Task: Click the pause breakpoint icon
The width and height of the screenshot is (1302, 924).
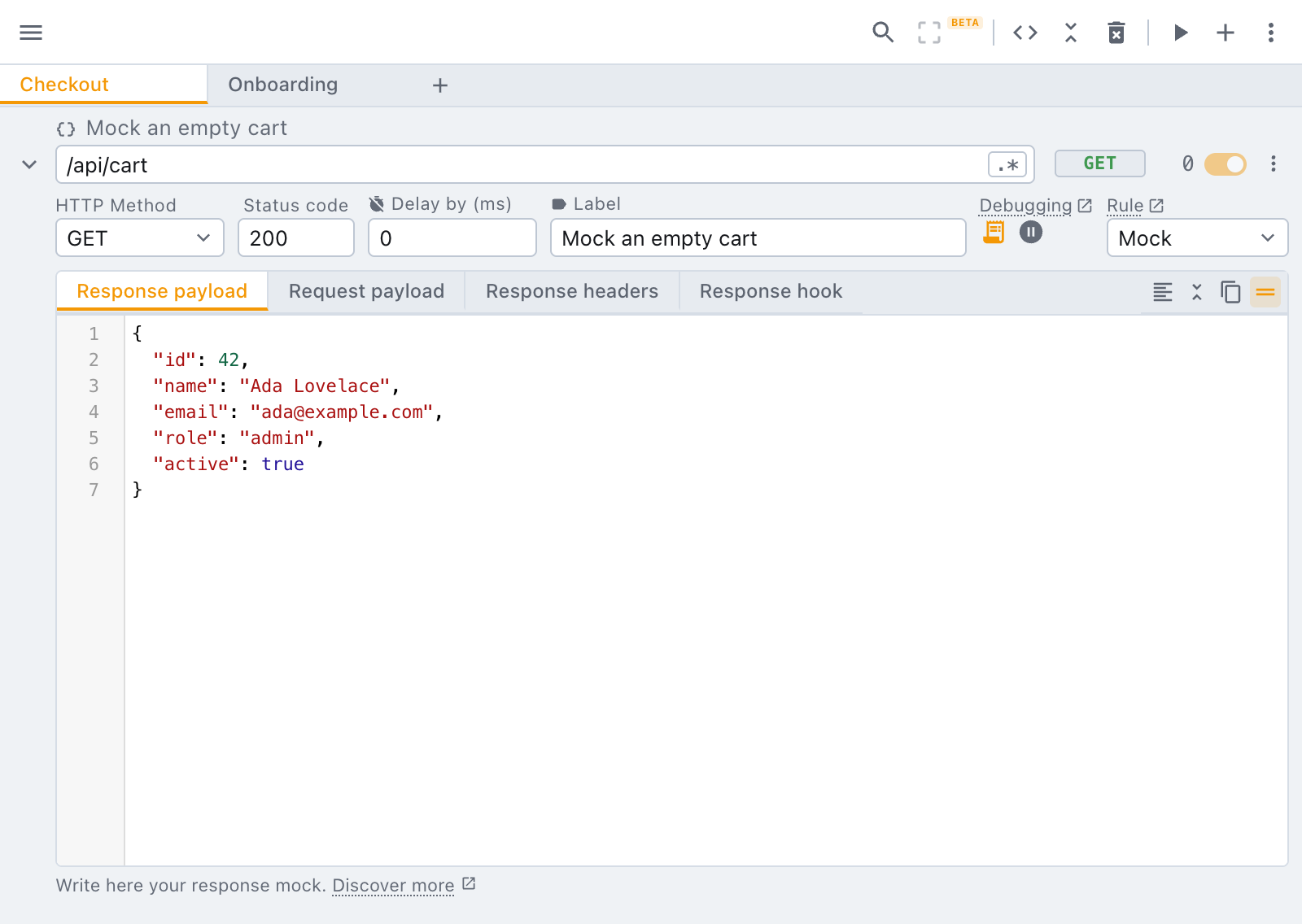Action: coord(1031,233)
